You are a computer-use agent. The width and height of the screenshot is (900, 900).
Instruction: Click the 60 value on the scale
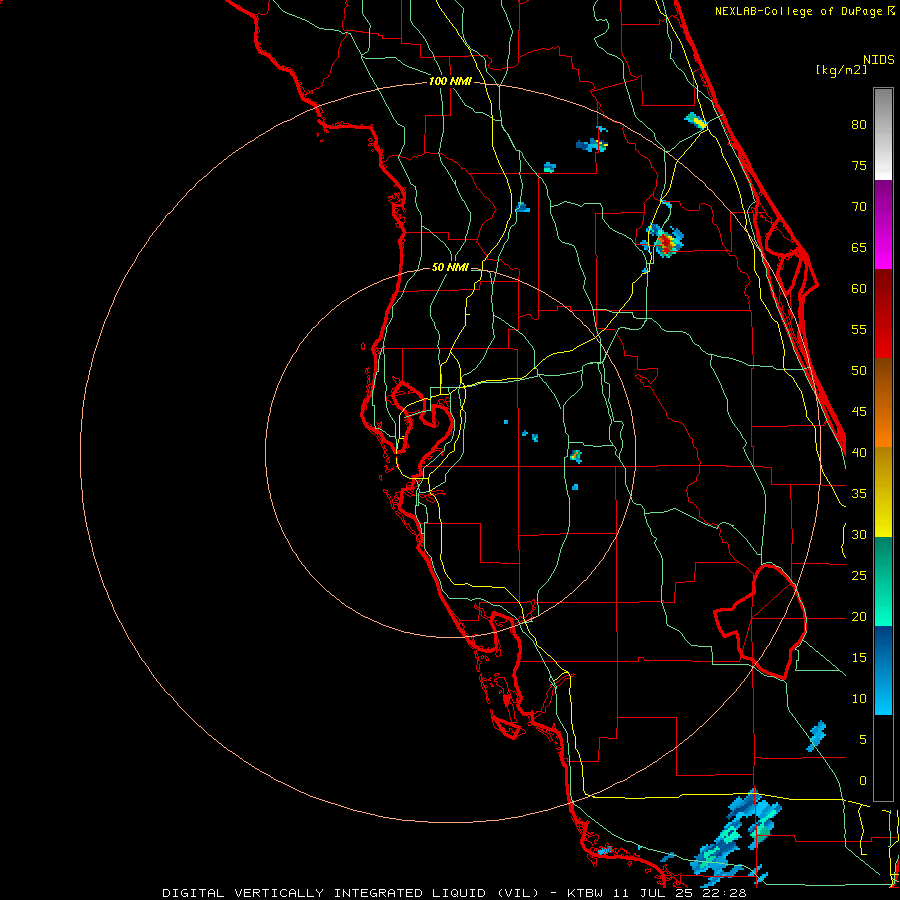pyautogui.click(x=859, y=289)
